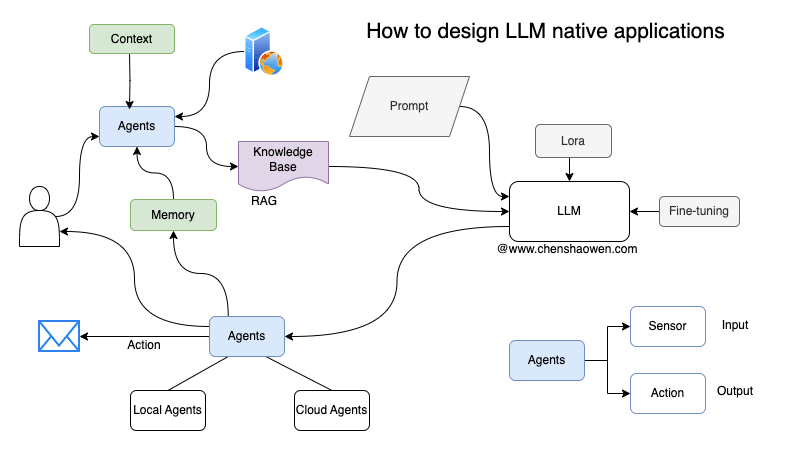Click the Agents box above Local Agents
Image resolution: width=788 pixels, height=471 pixels.
[247, 336]
